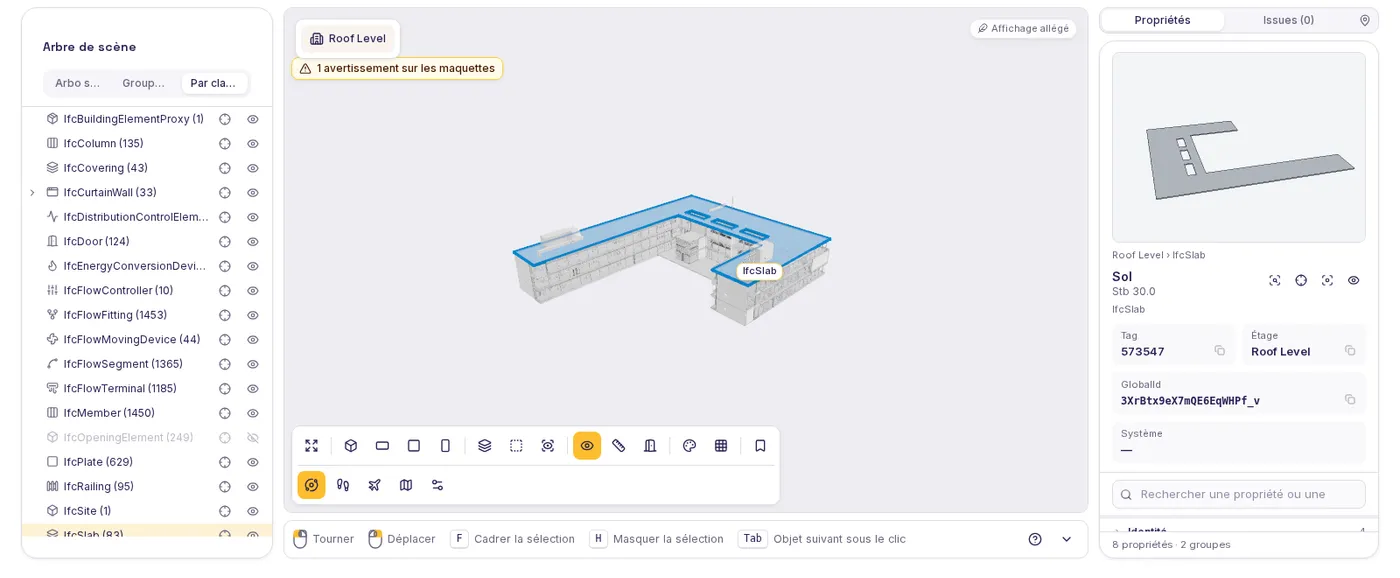Image resolution: width=1400 pixels, height=578 pixels.
Task: Open the Propriétés tab
Action: 1163,20
